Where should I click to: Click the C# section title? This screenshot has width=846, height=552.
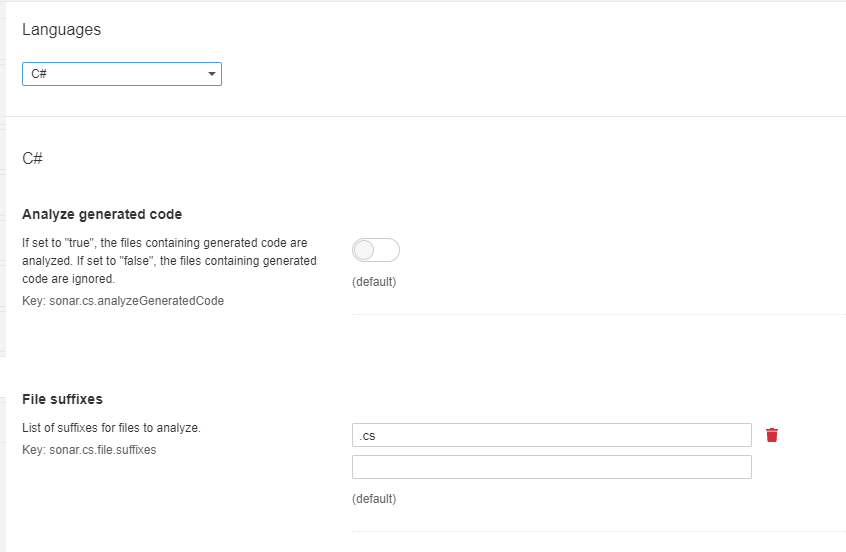click(x=32, y=159)
